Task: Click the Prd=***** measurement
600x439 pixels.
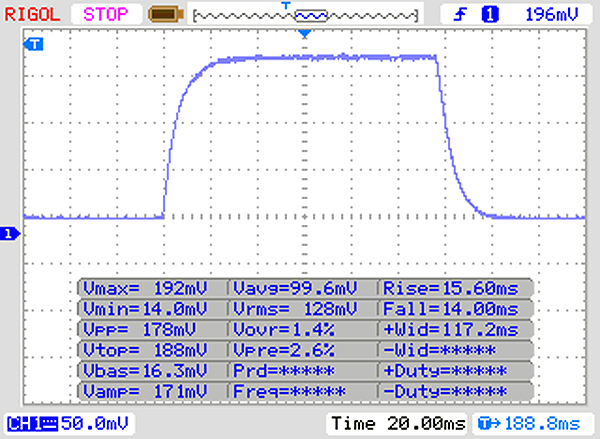Action: point(284,370)
